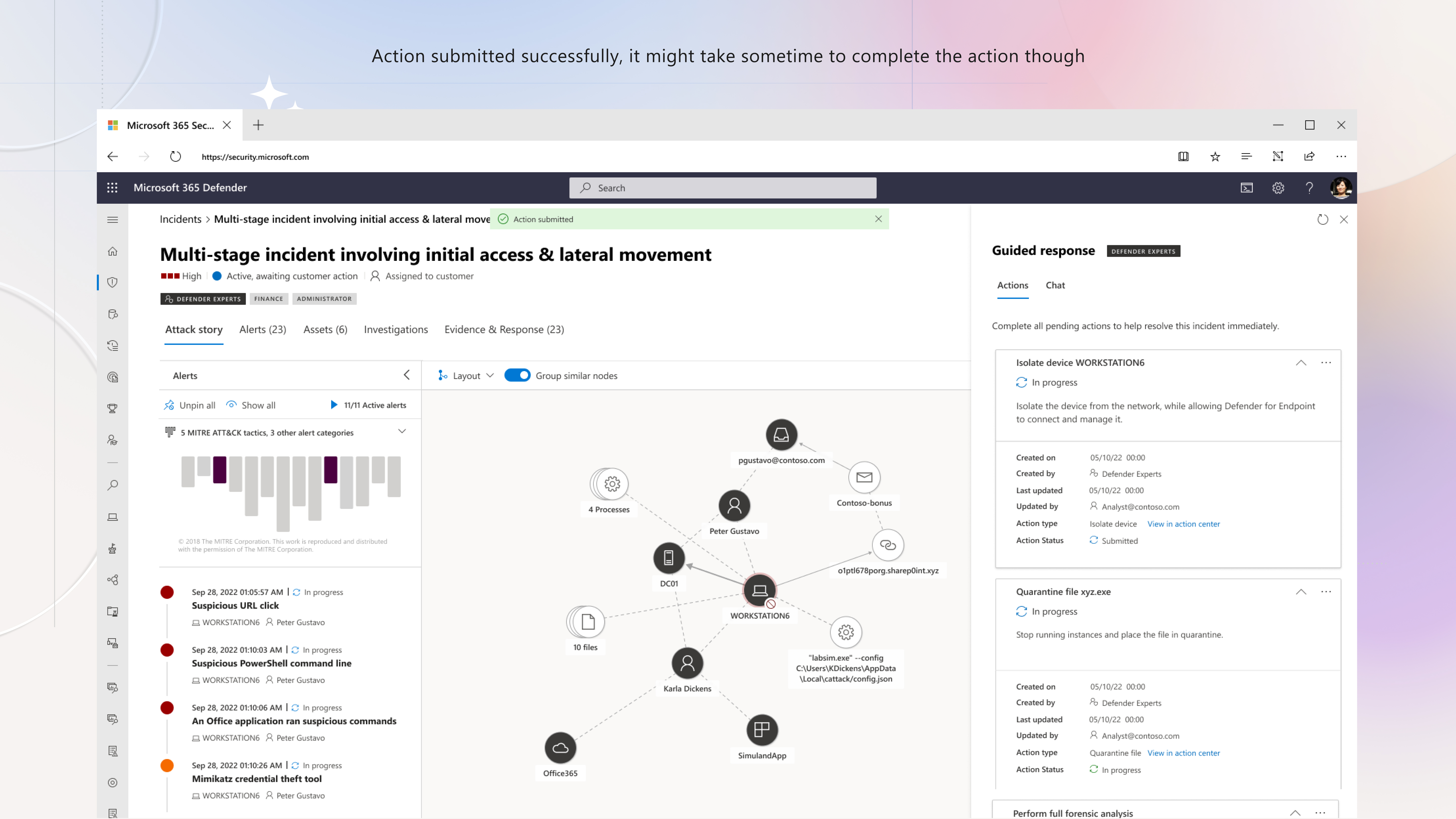Select the labsim.exe process node
Screen dimensions: 1456x819
846,632
